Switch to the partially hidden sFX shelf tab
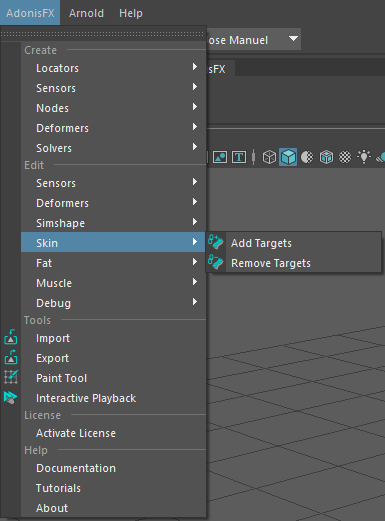 (x=221, y=69)
